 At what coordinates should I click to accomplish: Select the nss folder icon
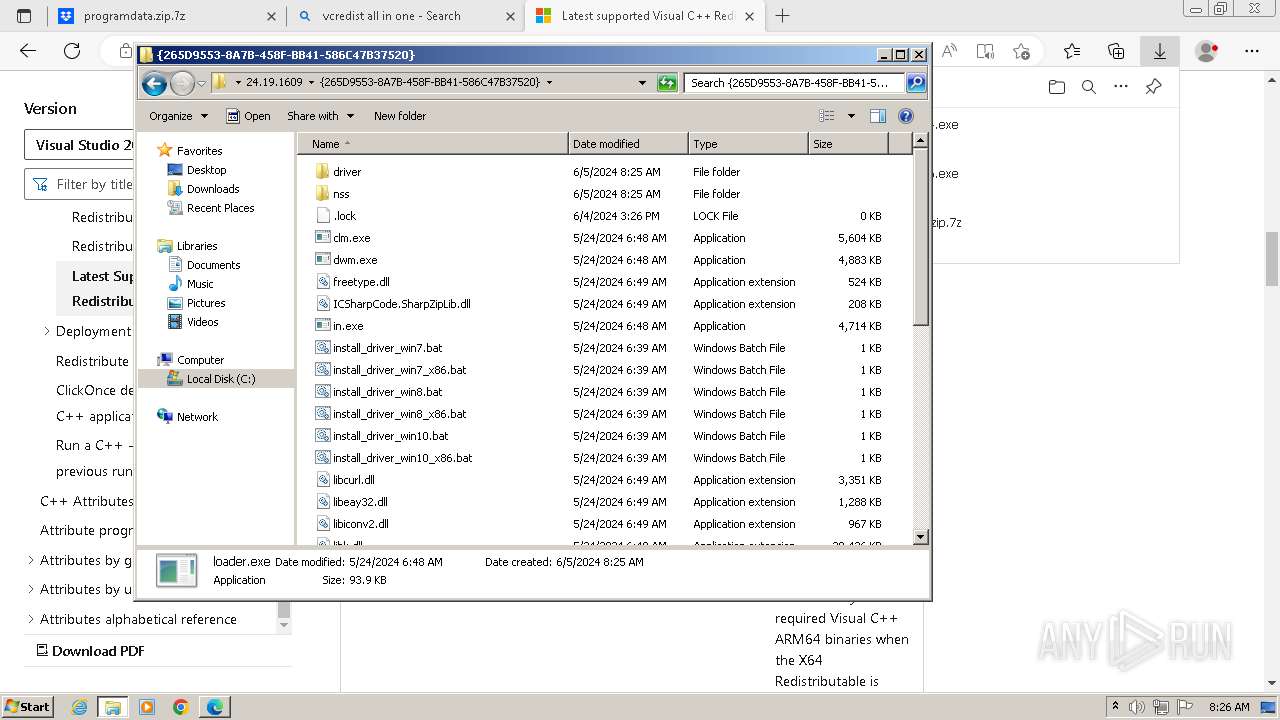tap(322, 194)
